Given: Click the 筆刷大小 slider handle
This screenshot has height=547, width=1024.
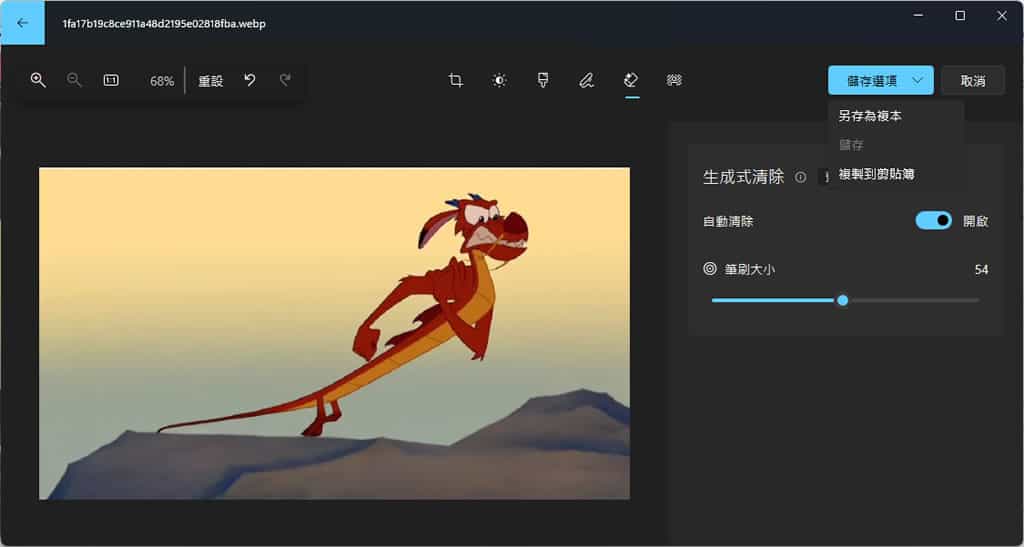Looking at the screenshot, I should [x=842, y=300].
